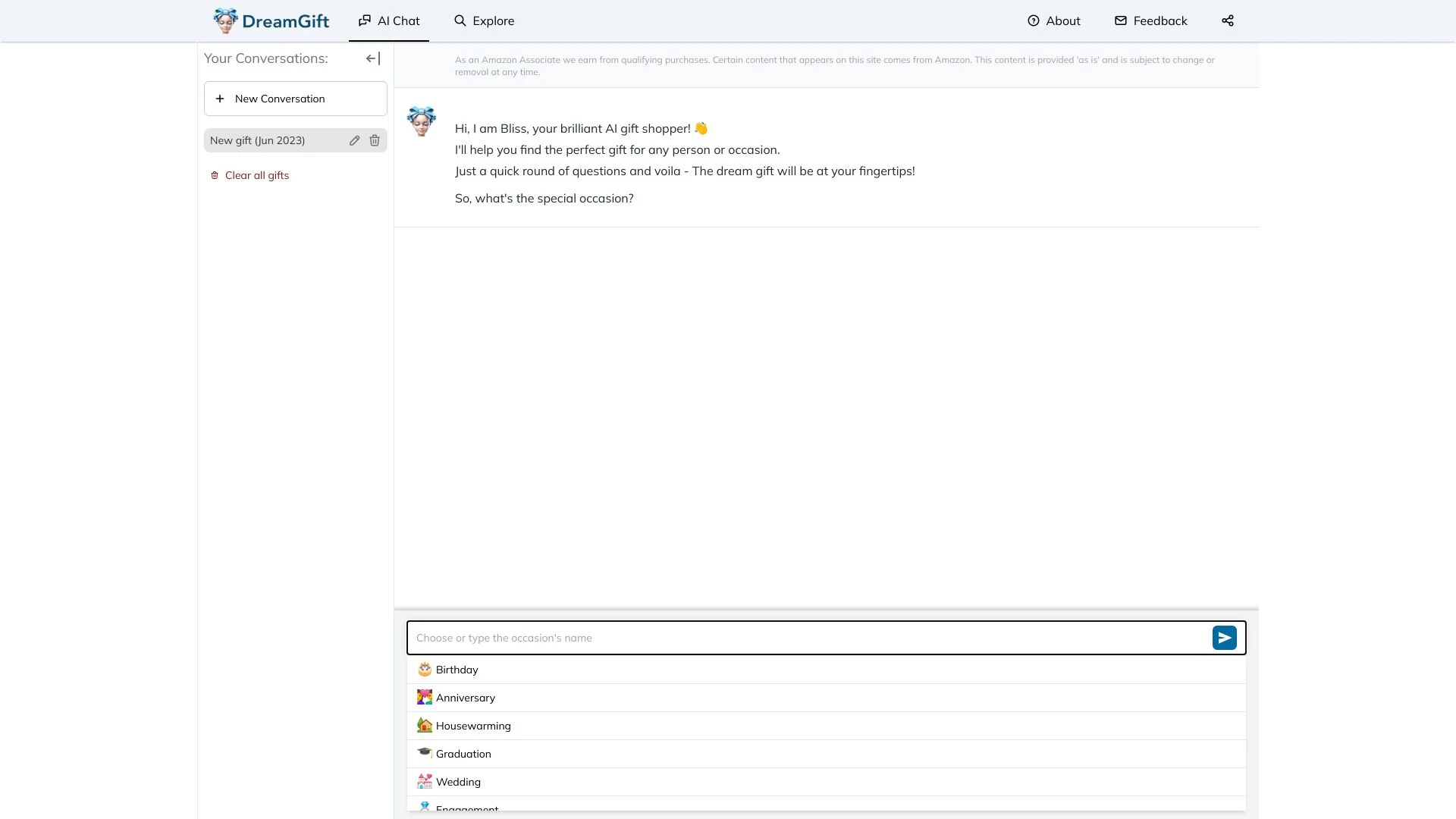1456x819 pixels.
Task: Collapse the conversations sidebar arrow
Action: [373, 58]
